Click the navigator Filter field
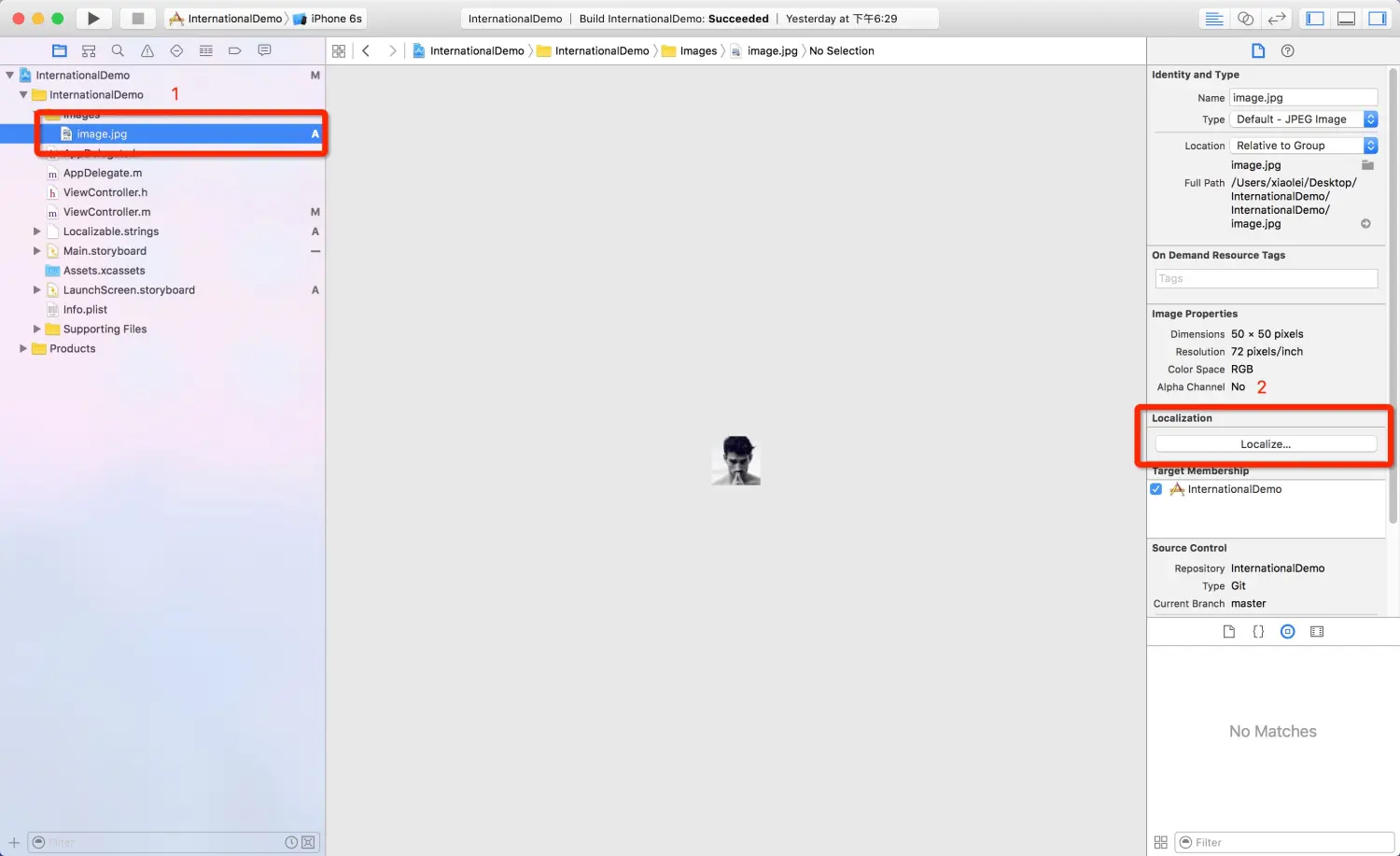Screen dimensions: 1400x856 coord(174,842)
